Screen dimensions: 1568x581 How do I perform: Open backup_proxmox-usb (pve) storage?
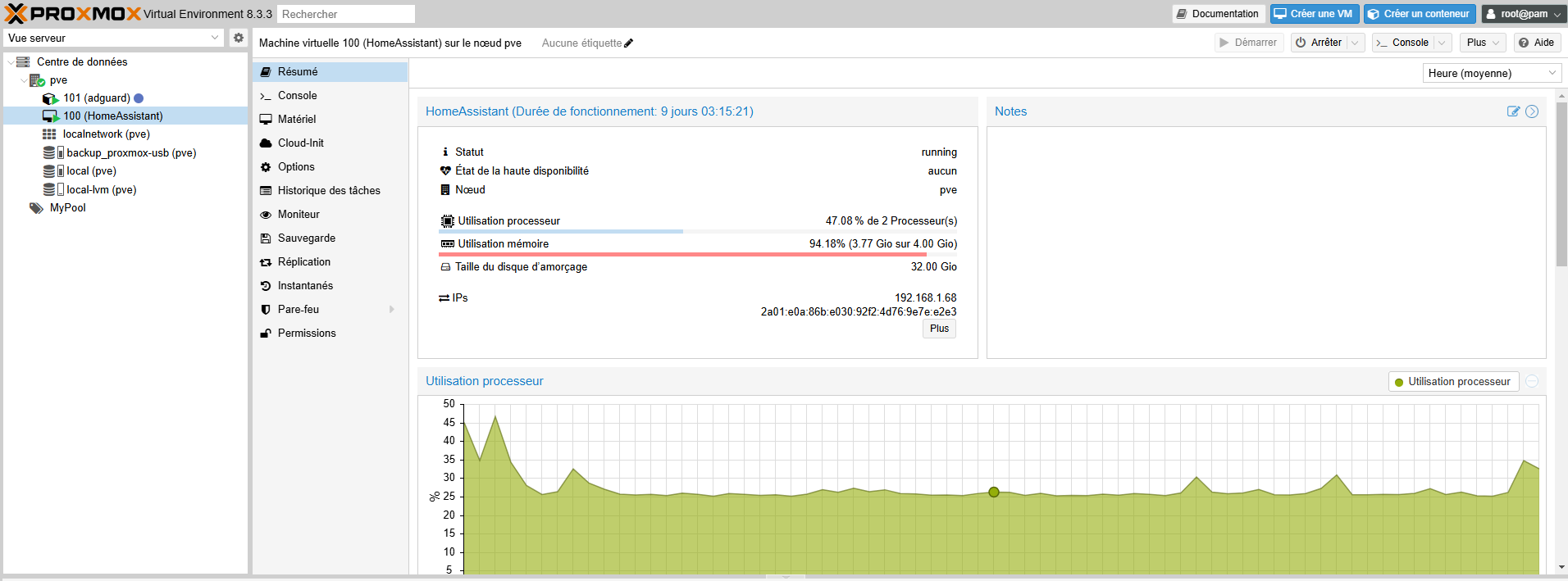click(131, 153)
